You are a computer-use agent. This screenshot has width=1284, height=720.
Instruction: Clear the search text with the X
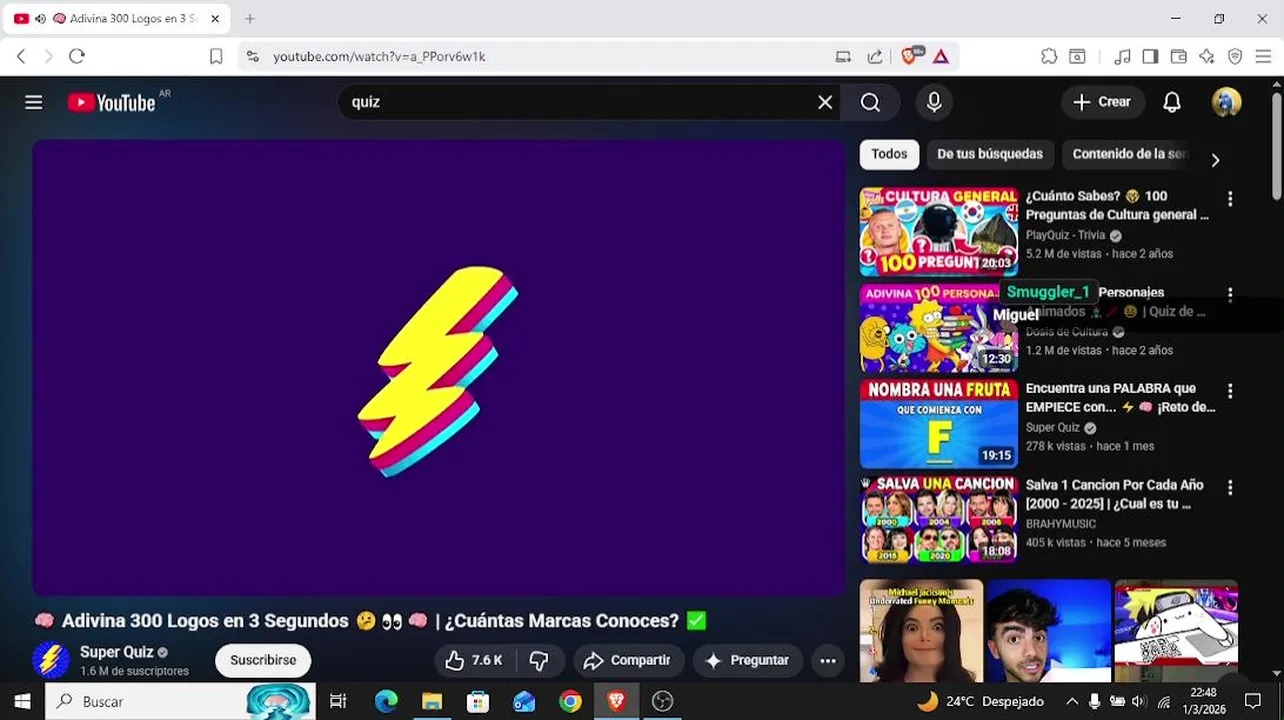coord(825,102)
